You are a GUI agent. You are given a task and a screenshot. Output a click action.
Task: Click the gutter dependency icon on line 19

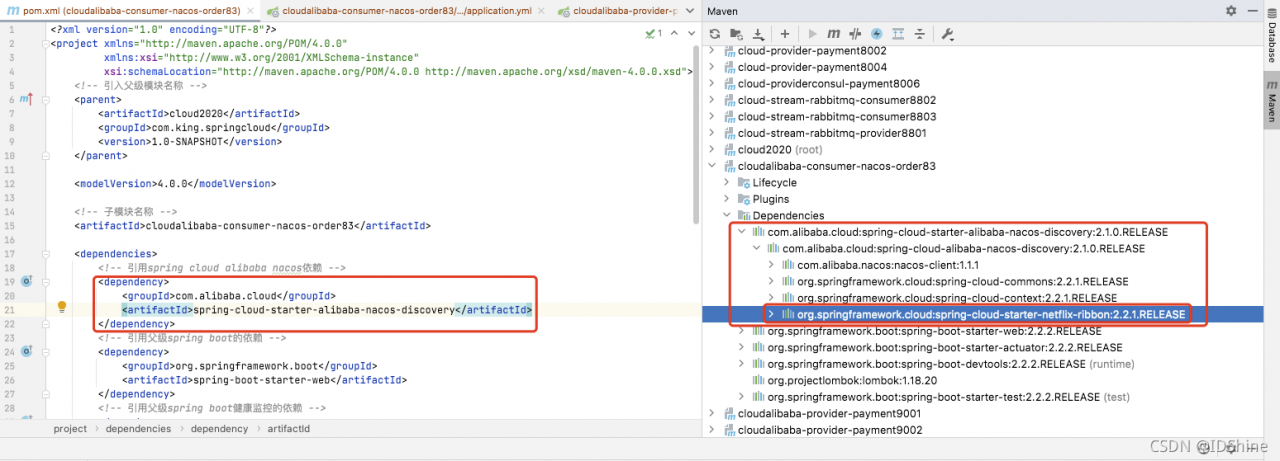pos(26,282)
